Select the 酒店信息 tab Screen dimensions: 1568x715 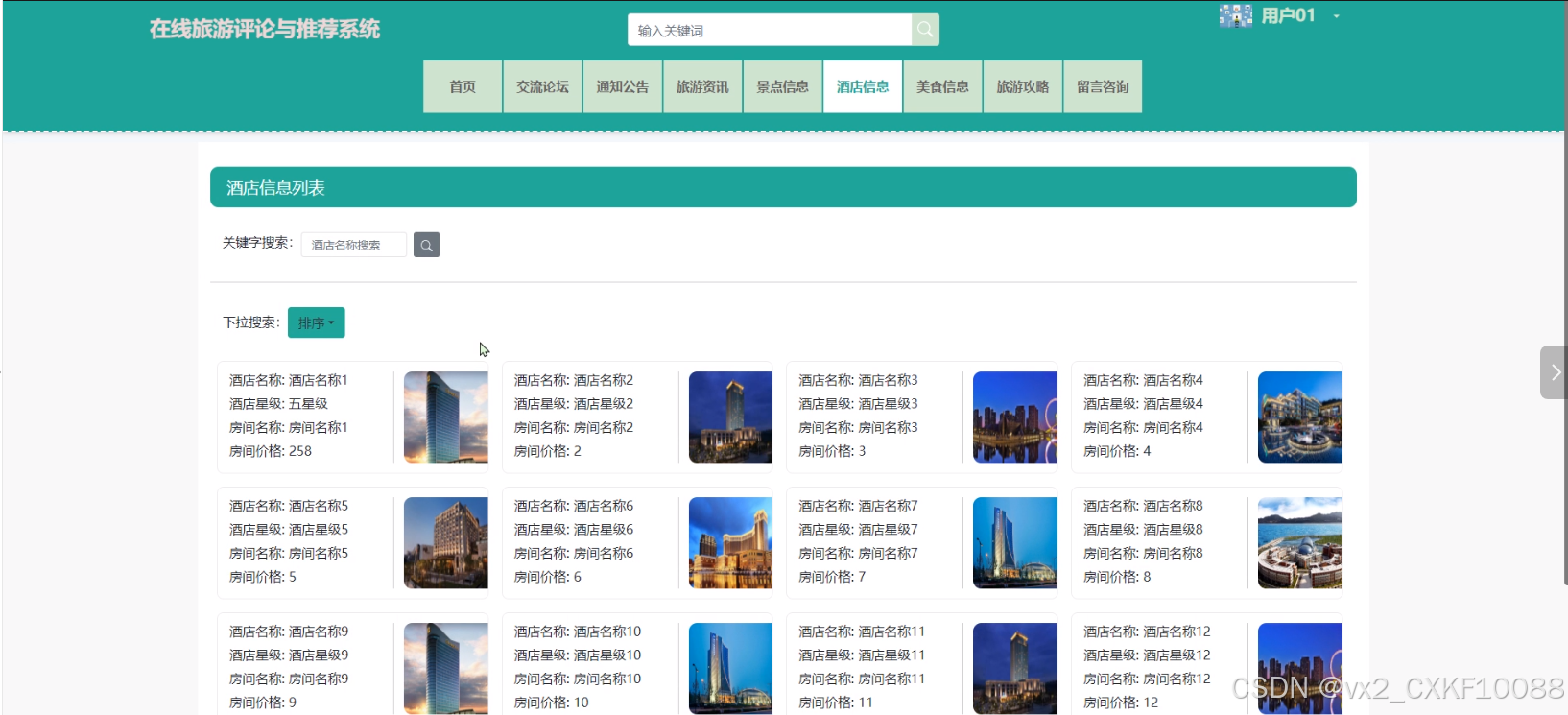[863, 87]
